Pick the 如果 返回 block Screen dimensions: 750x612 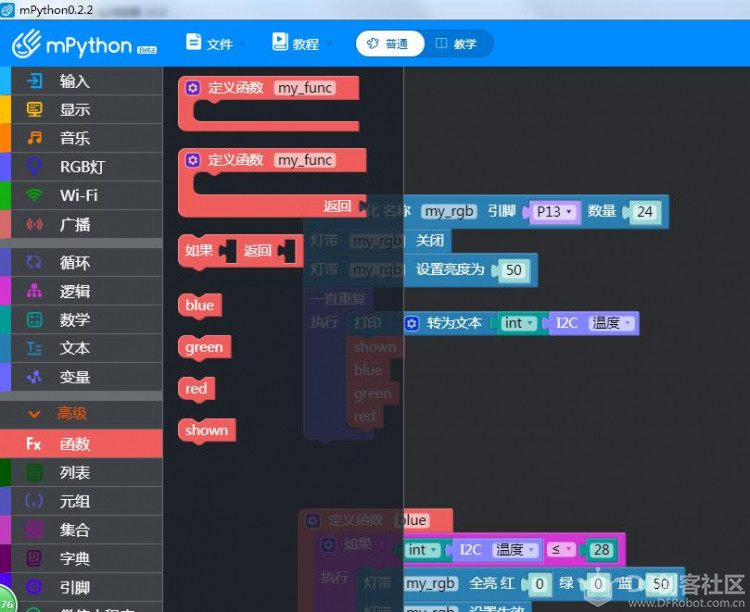[x=241, y=251]
